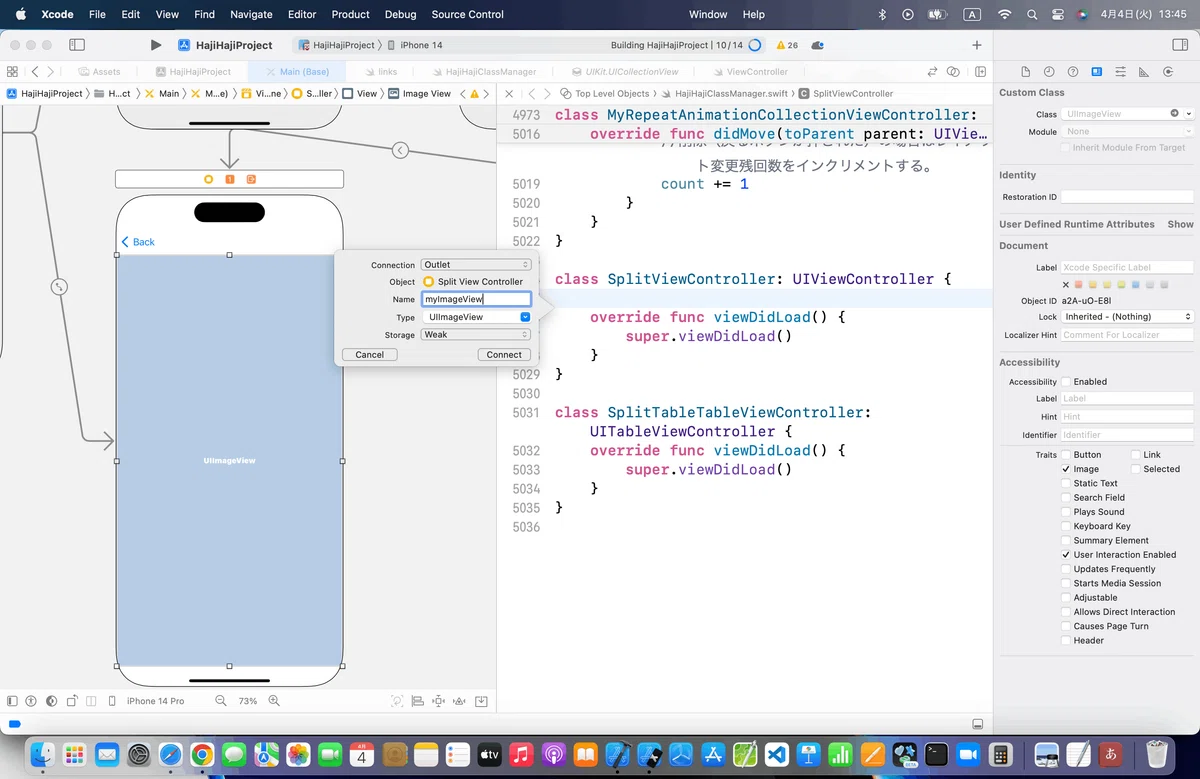Viewport: 1200px width, 779px height.
Task: Open the Size inspector ruler icon
Action: tap(1144, 72)
